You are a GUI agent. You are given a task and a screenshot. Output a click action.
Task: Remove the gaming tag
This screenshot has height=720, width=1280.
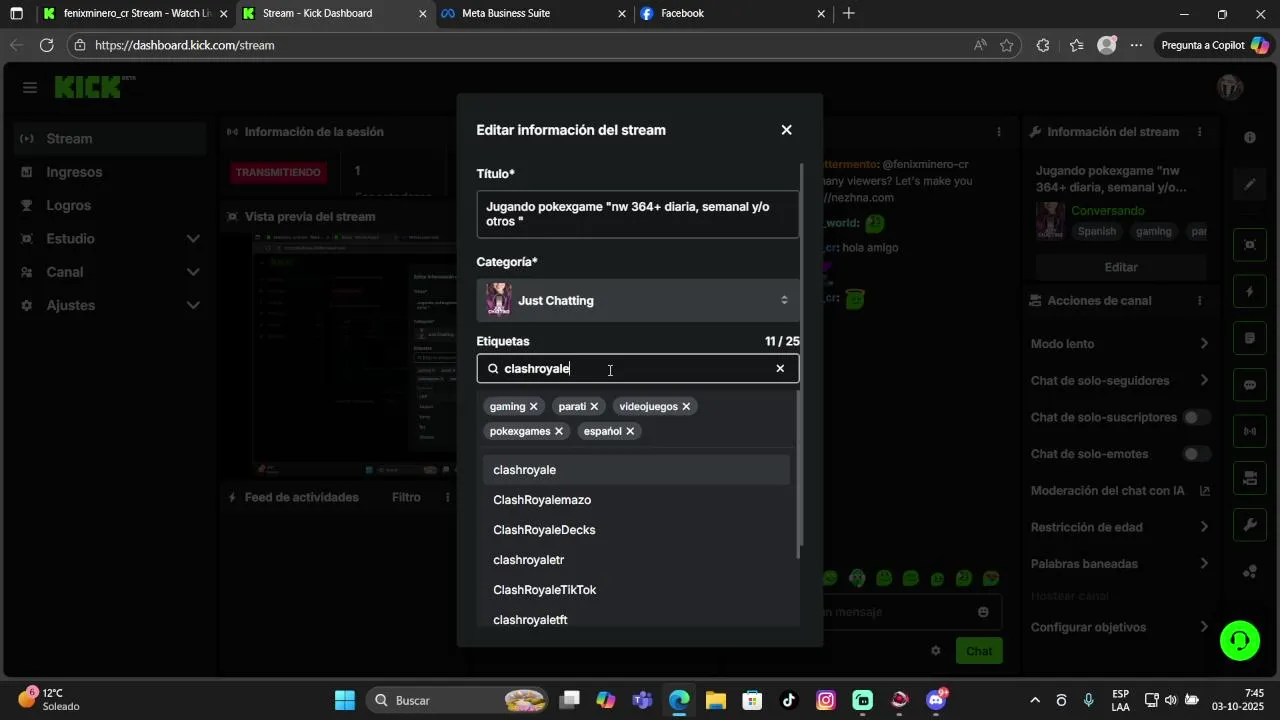533,407
